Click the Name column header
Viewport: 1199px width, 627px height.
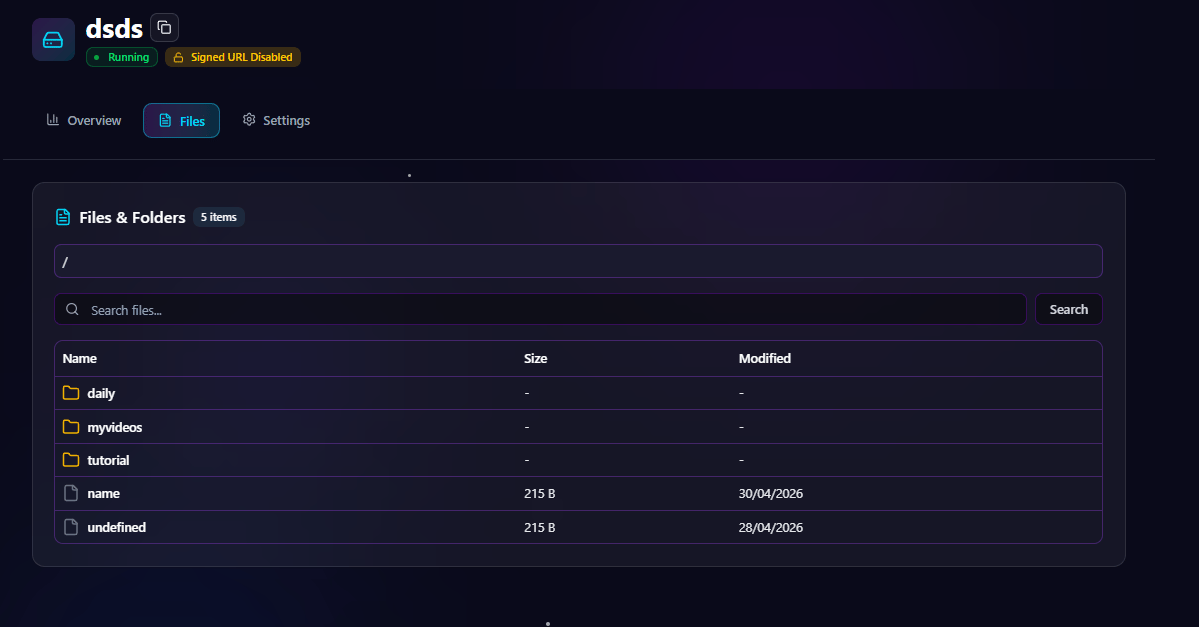tap(80, 359)
